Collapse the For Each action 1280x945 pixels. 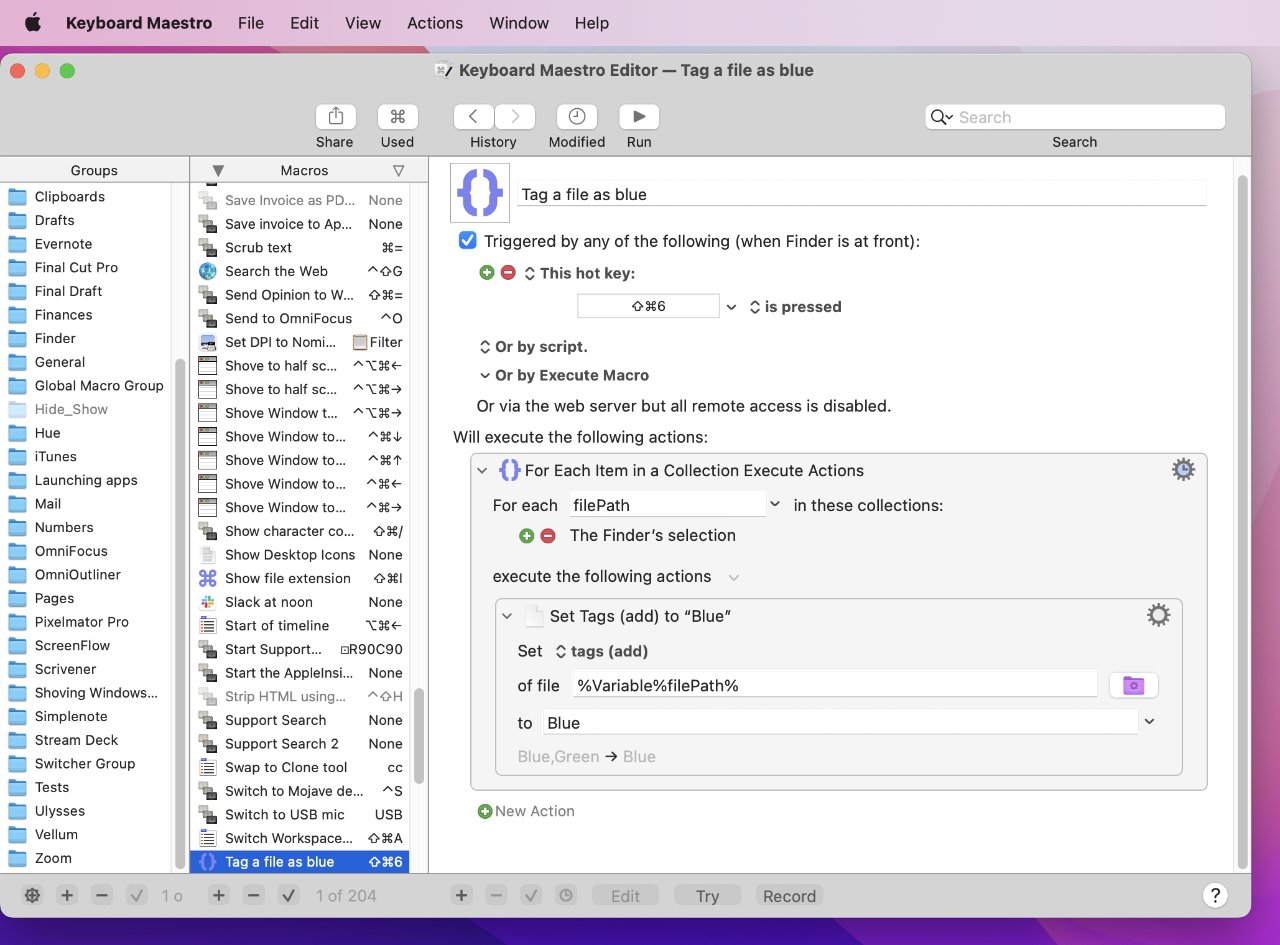pos(482,470)
